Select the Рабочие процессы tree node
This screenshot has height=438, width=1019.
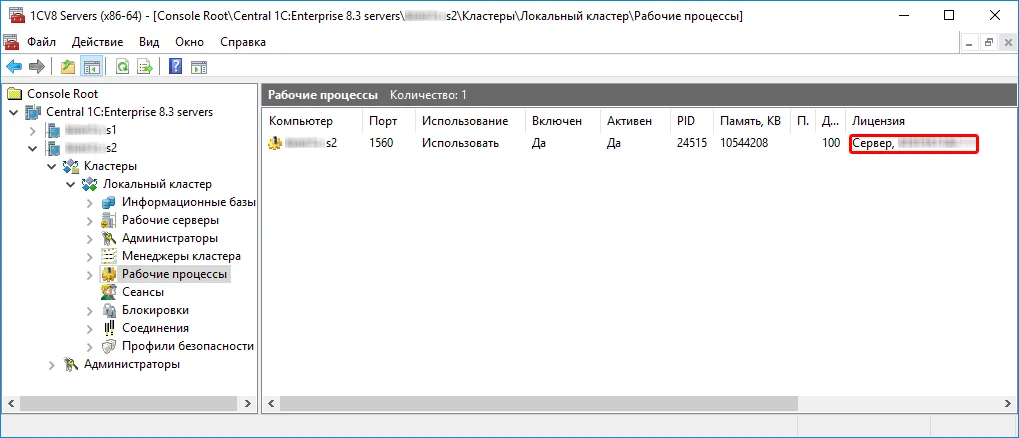(x=164, y=274)
